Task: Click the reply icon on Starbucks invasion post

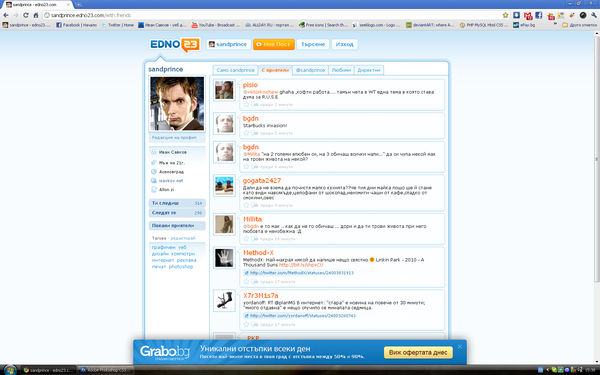Action: pyautogui.click(x=254, y=133)
